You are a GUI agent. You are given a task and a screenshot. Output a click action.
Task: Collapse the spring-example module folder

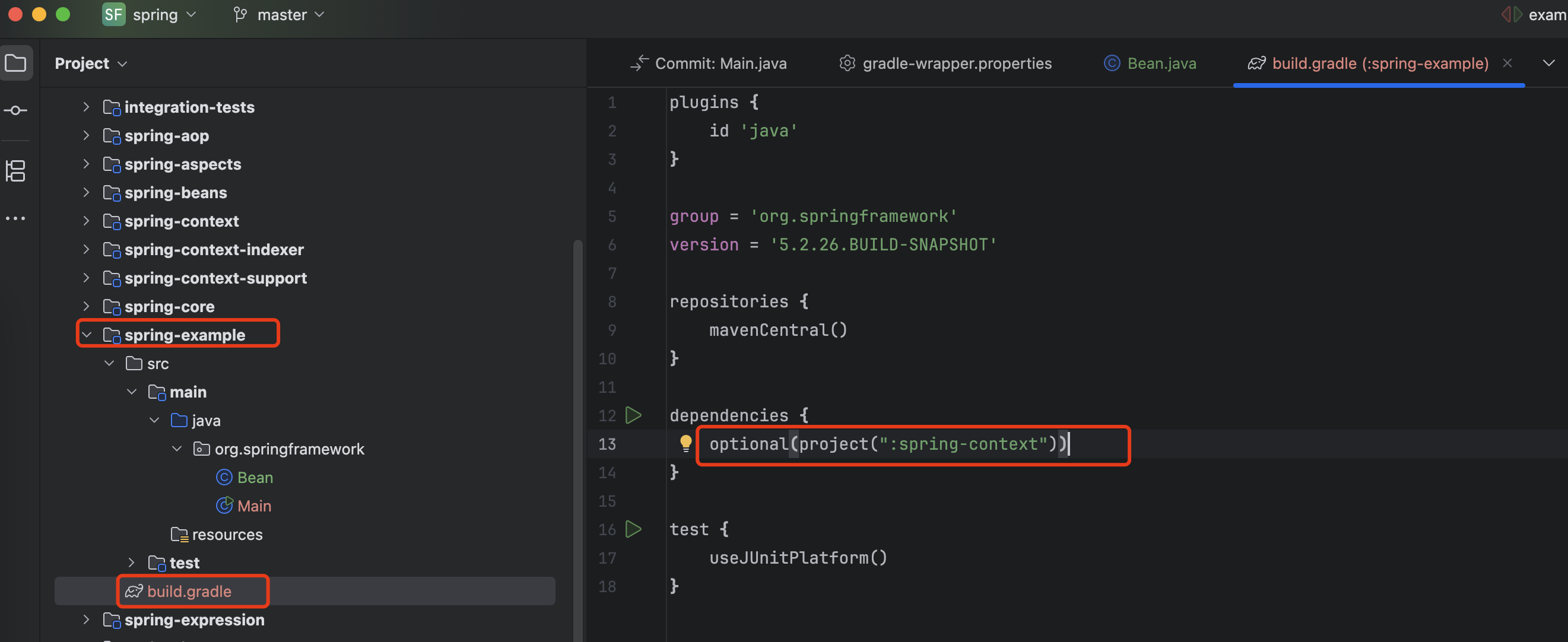(87, 335)
